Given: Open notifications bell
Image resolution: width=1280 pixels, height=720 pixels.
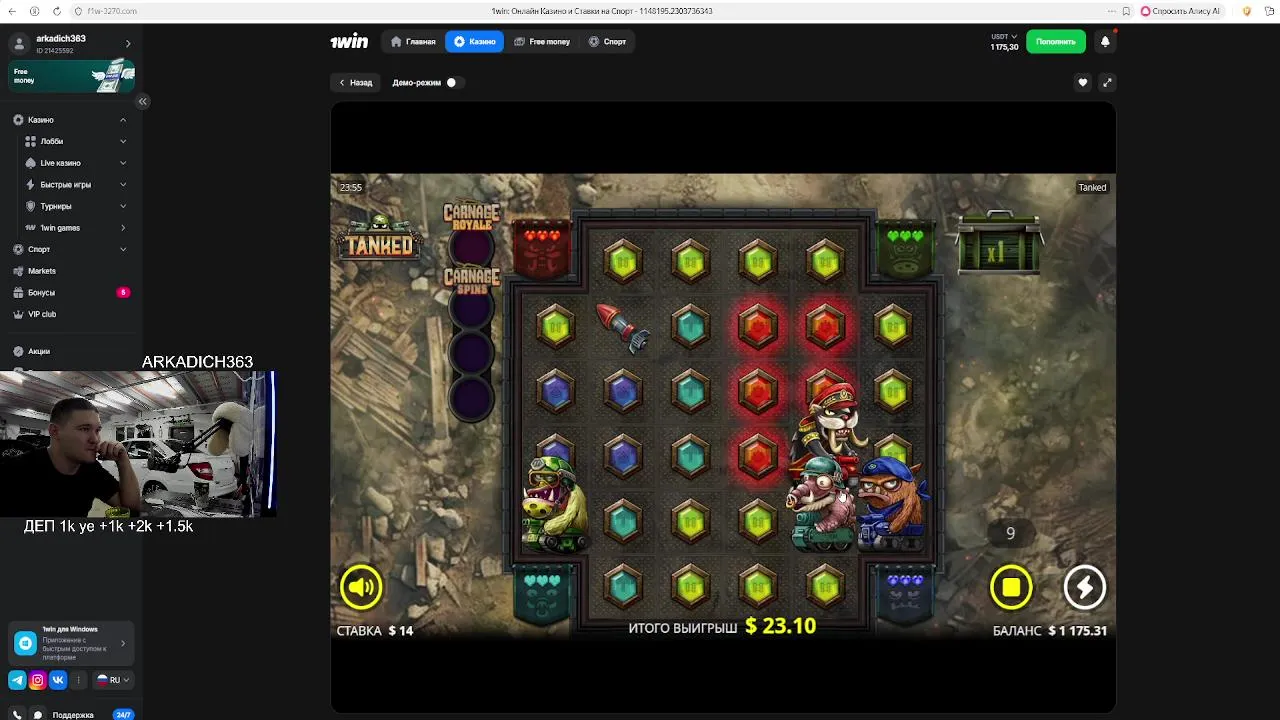Looking at the screenshot, I should tap(1105, 42).
